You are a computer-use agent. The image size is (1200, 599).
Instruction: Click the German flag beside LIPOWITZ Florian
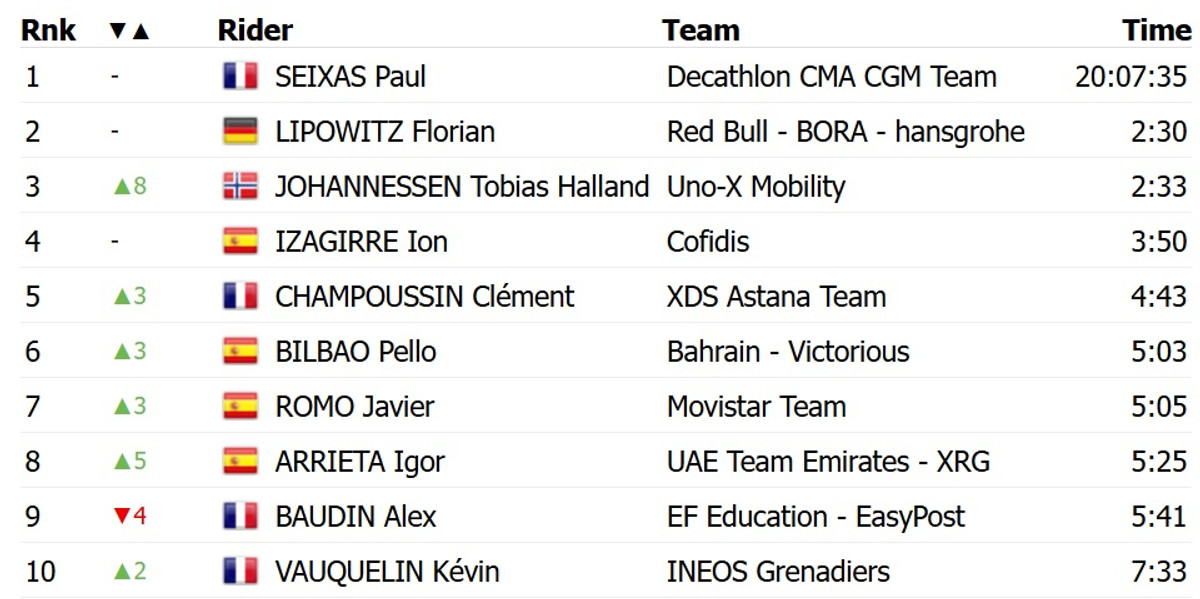(240, 132)
